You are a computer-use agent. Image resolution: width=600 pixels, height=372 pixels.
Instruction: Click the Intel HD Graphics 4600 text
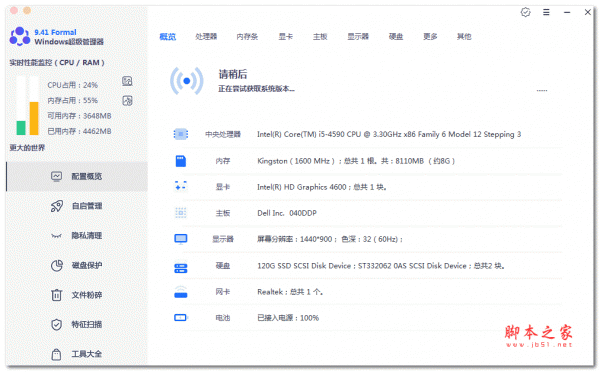tap(322, 187)
